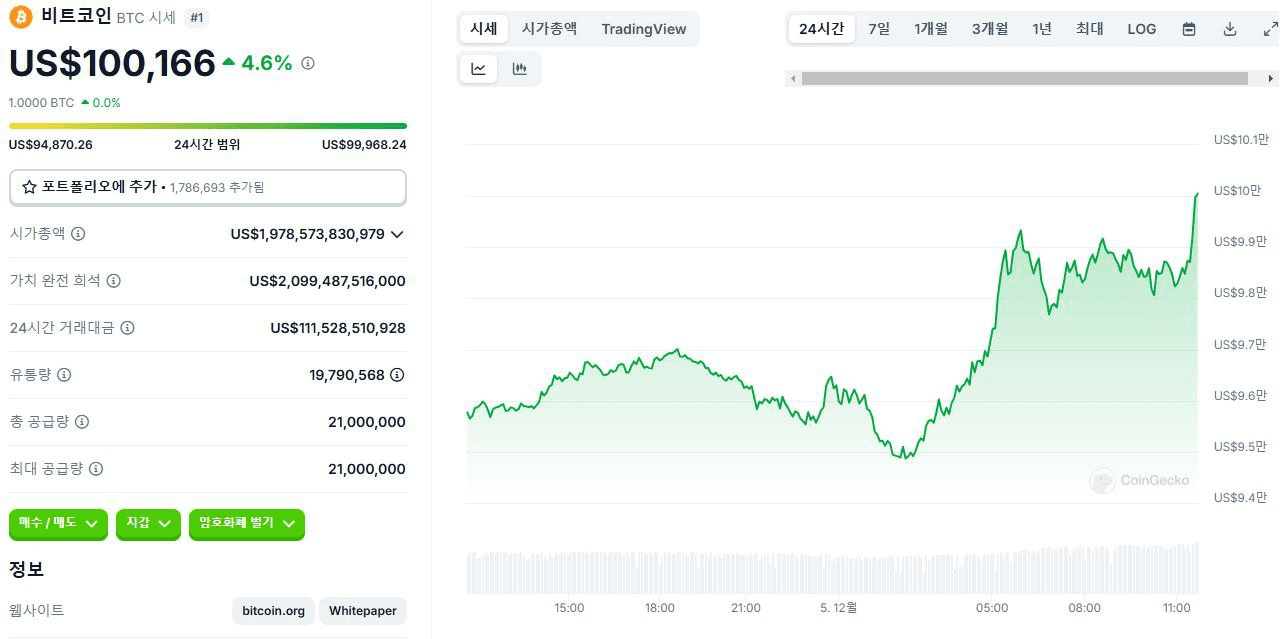Switch to candlestick chart view

[519, 69]
